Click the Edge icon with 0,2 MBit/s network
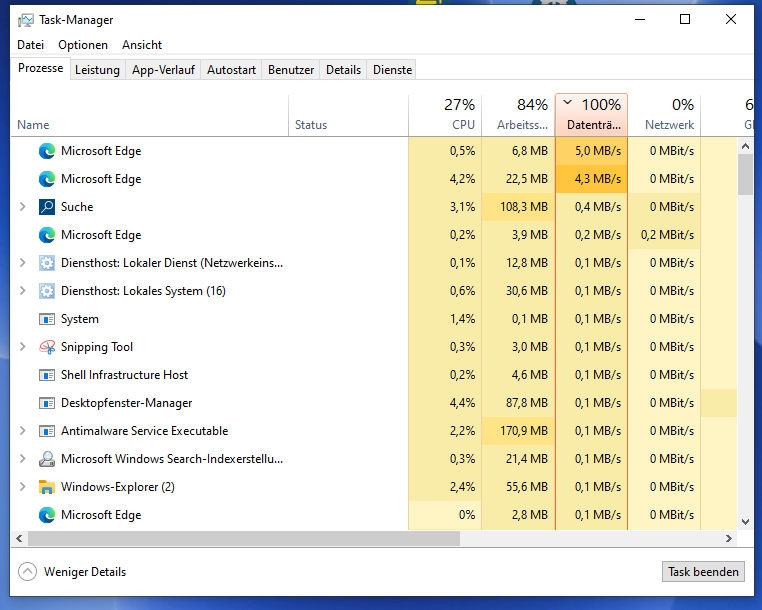Viewport: 762px width, 610px height. 47,235
